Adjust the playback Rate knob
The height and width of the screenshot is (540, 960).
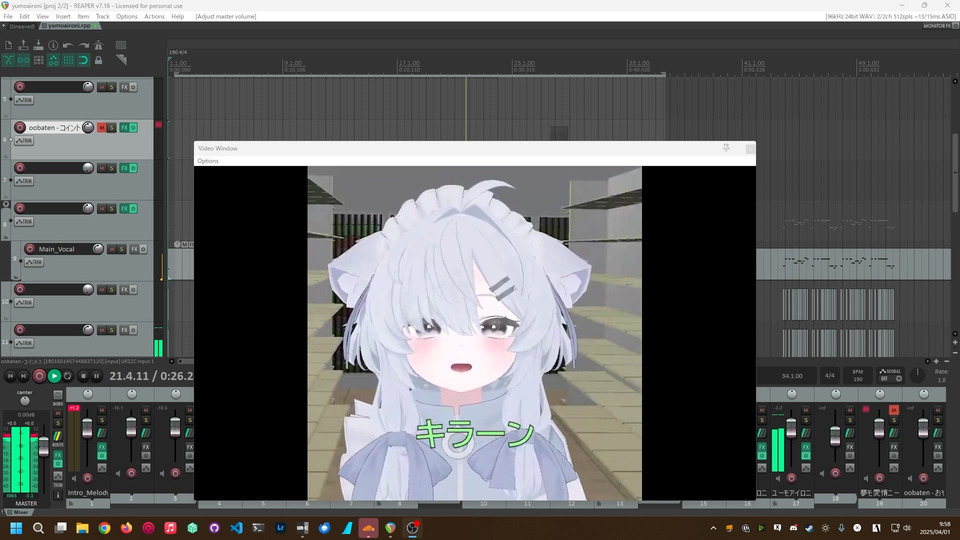(917, 375)
